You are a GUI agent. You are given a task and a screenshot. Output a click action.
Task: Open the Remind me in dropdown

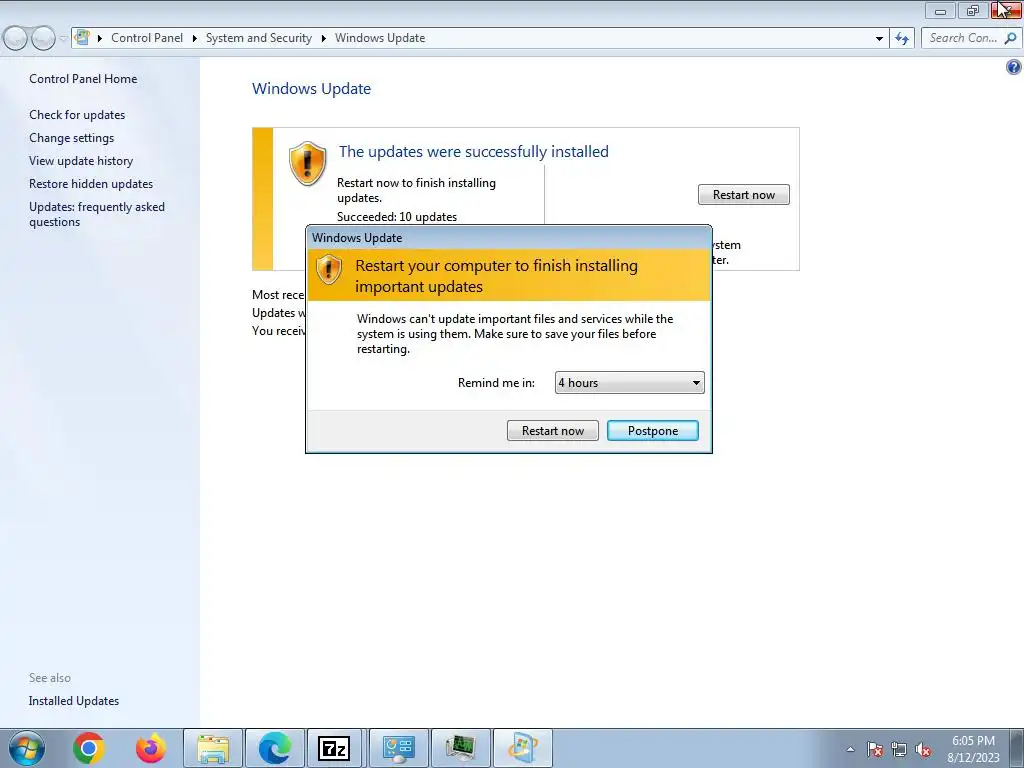[x=630, y=383]
